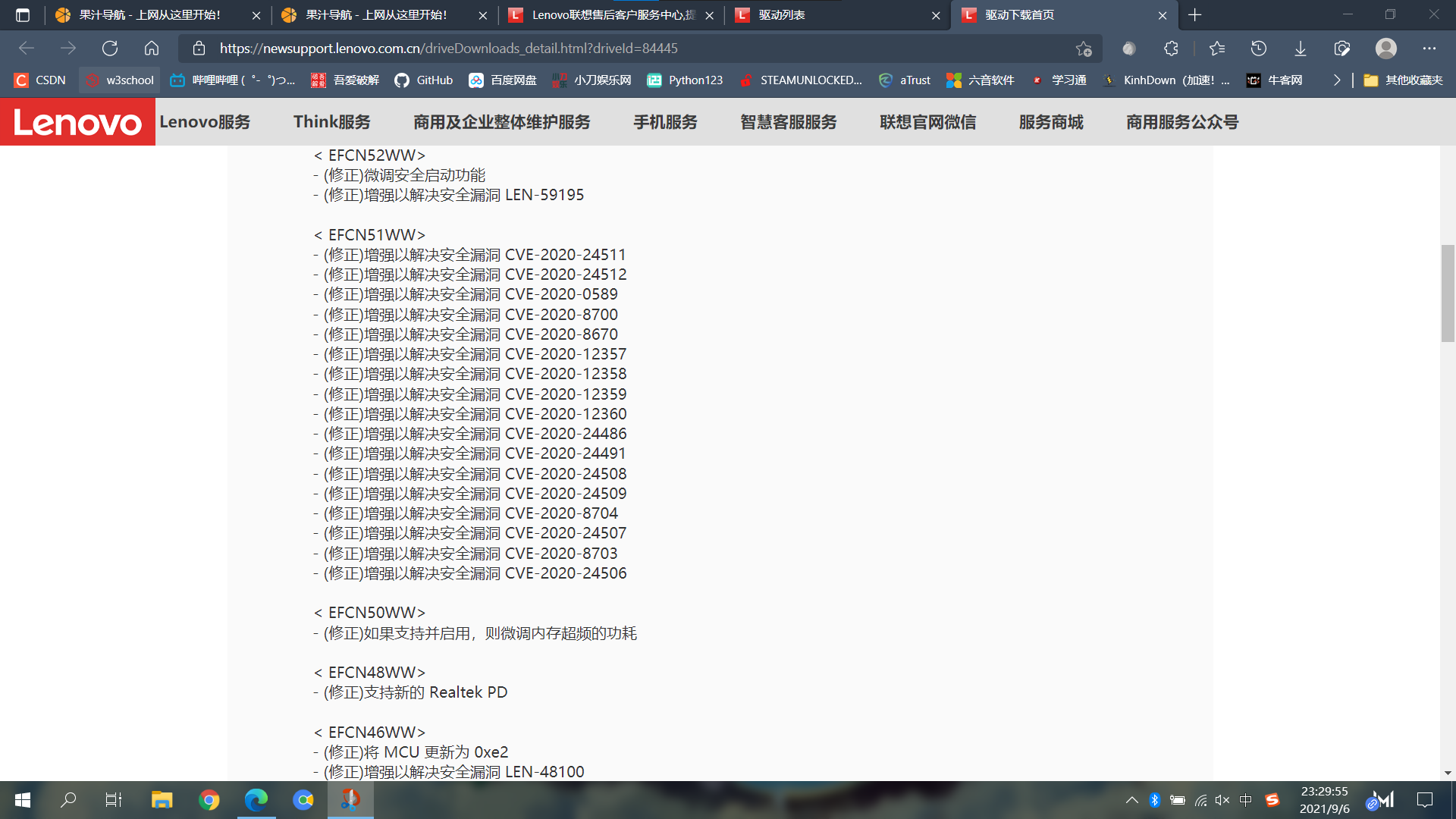This screenshot has width=1456, height=819.
Task: Open the Web Capture tool
Action: [1341, 48]
